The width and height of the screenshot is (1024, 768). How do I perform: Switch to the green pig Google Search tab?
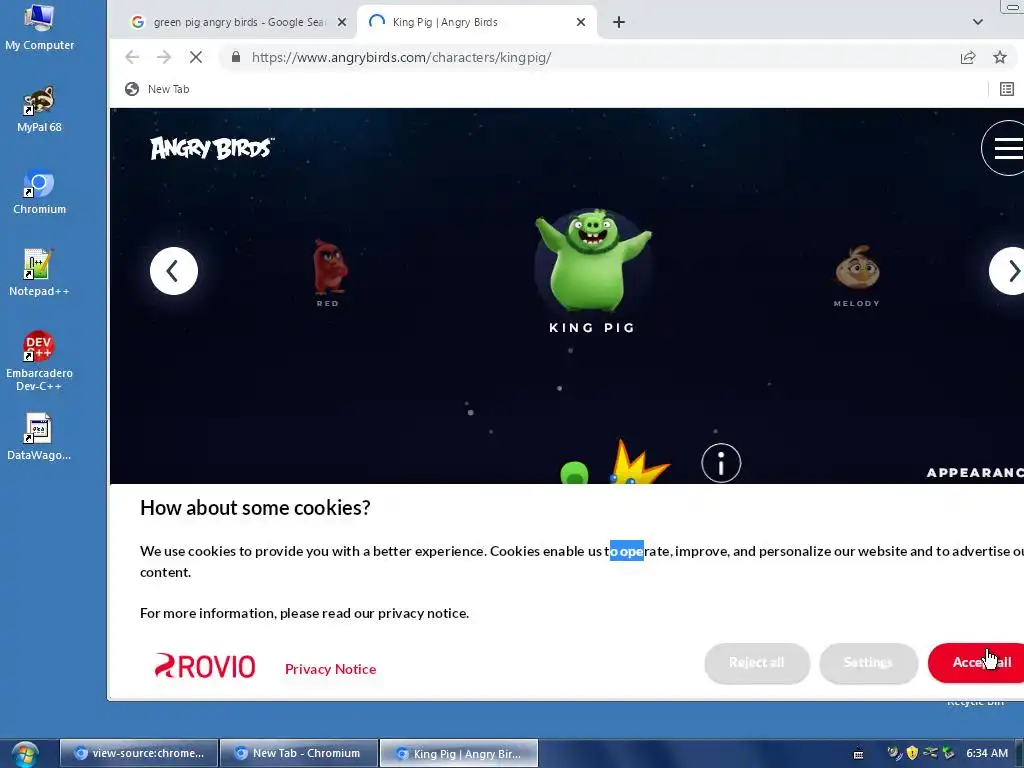238,22
